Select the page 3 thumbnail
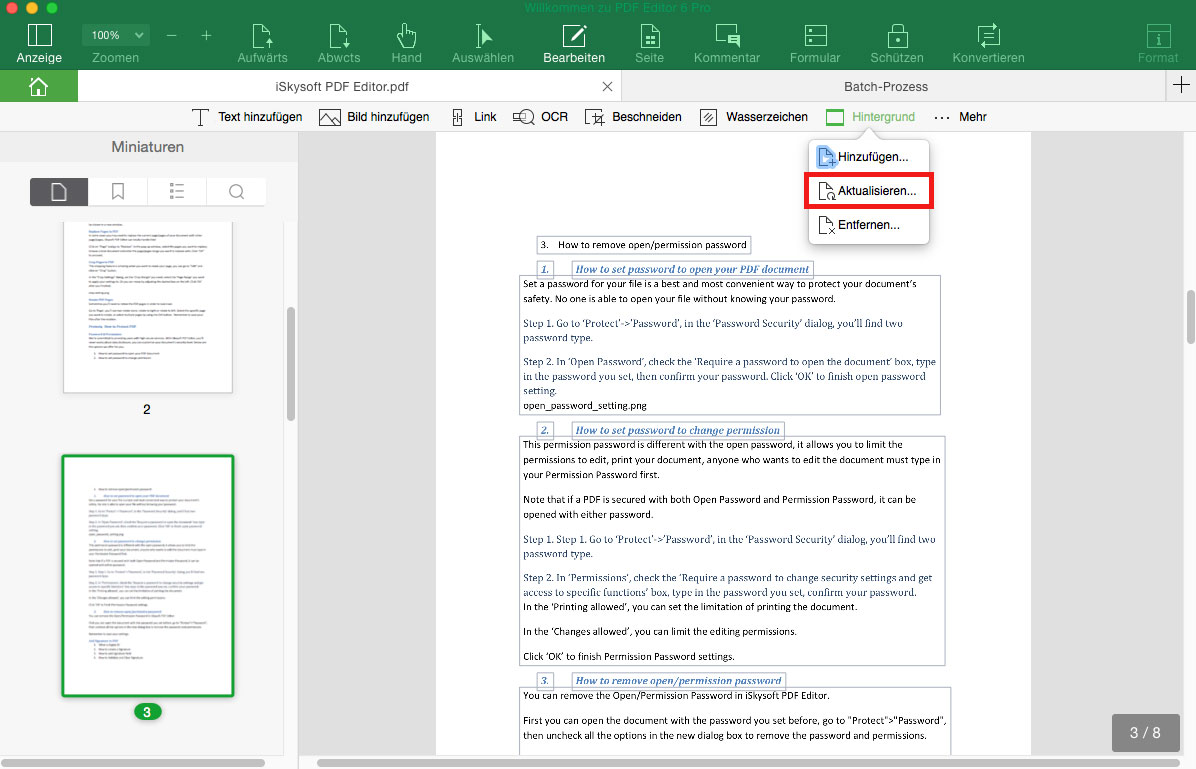 pos(147,575)
